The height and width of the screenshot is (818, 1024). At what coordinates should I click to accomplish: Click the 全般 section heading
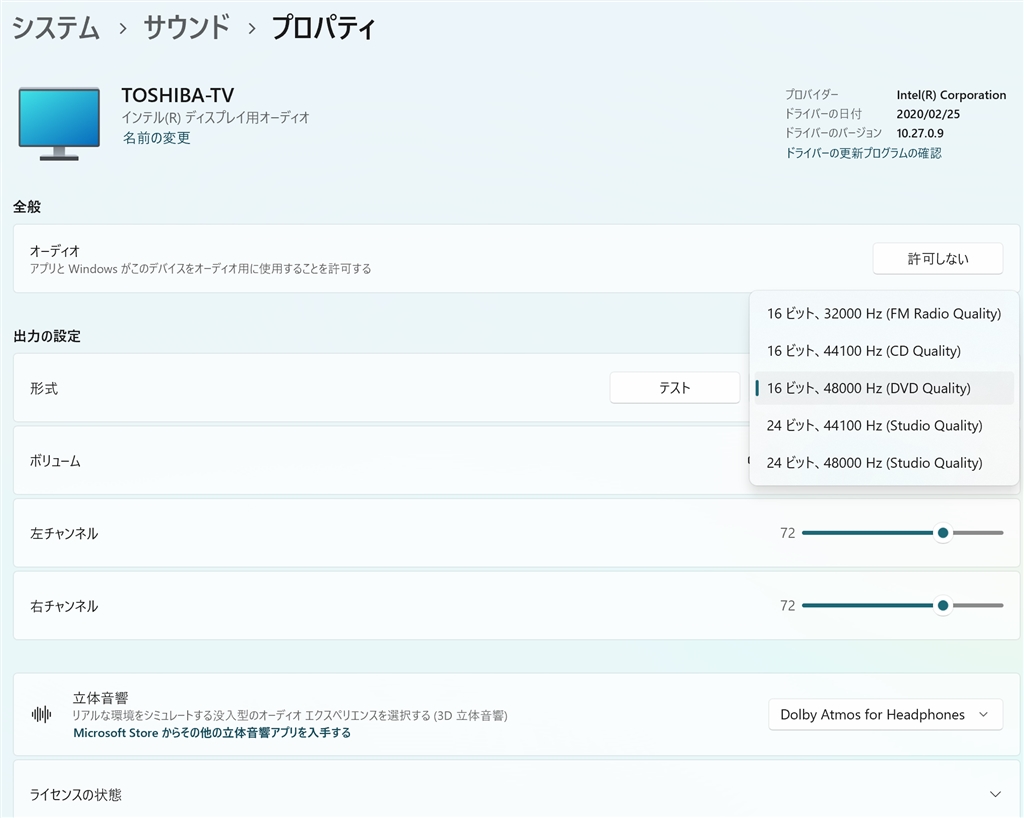pyautogui.click(x=27, y=207)
